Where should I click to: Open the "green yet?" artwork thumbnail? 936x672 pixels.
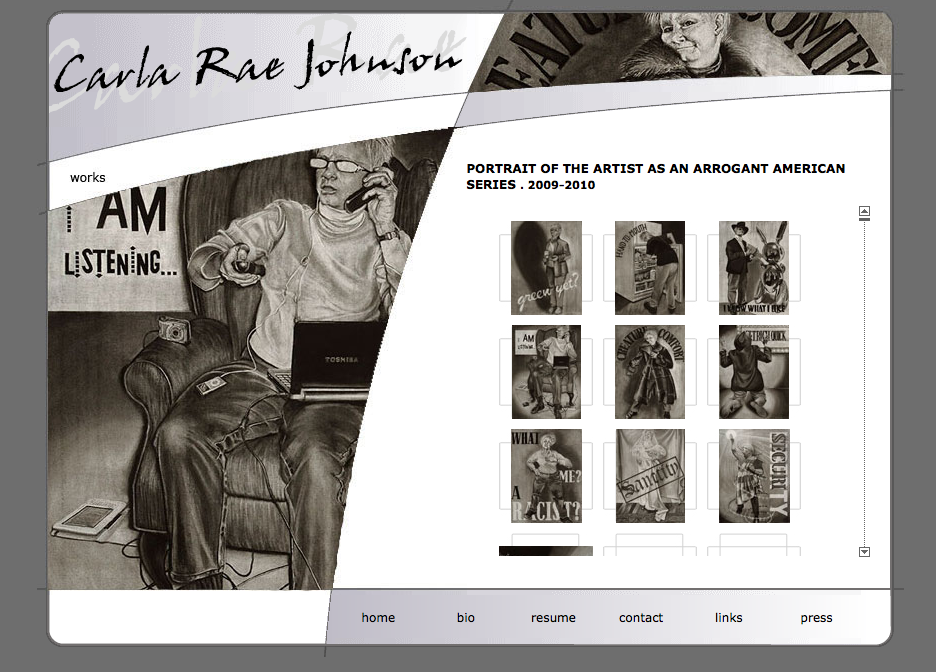tap(546, 268)
